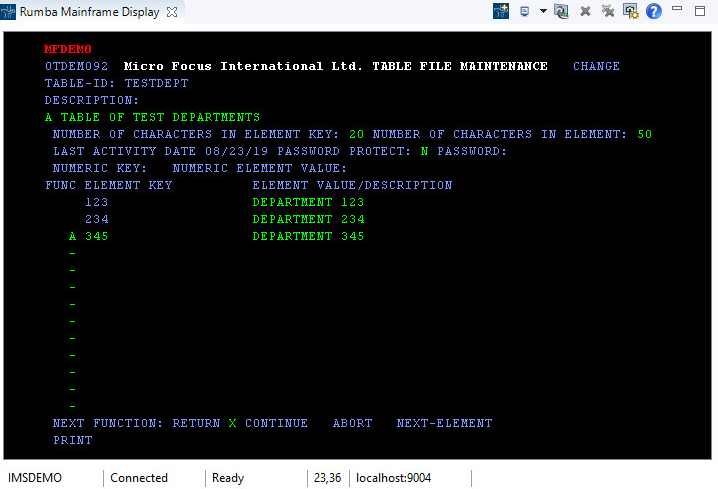Click the PASSWORD PROTECT field value N
The image size is (718, 489).
(x=424, y=151)
